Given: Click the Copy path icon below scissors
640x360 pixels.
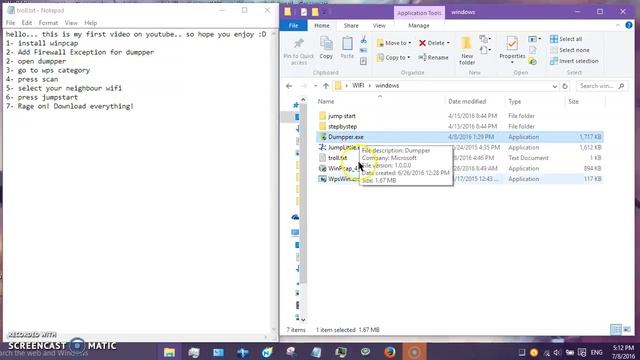Looking at the screenshot, I should [x=363, y=50].
